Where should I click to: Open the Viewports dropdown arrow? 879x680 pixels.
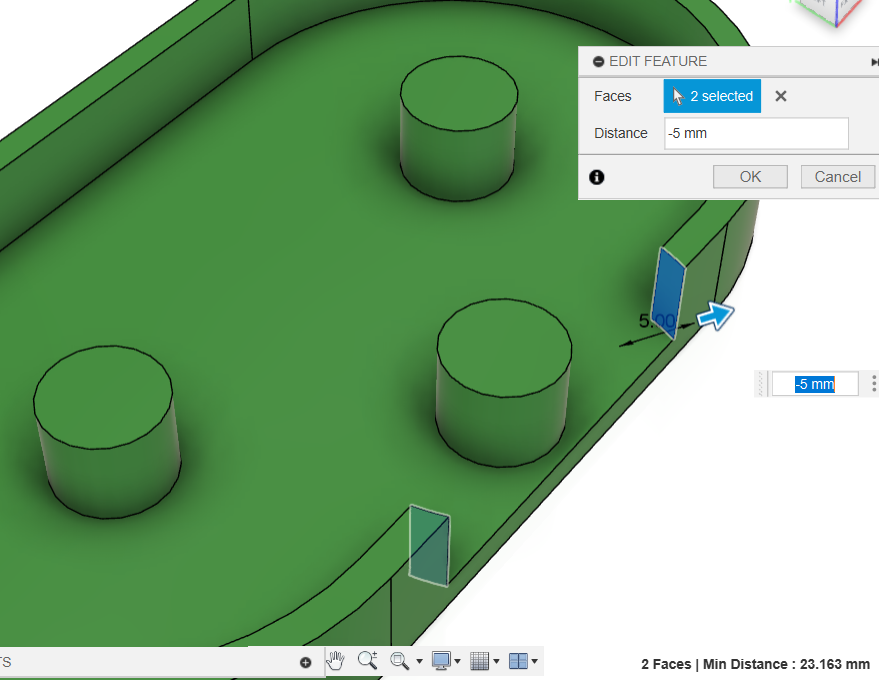point(535,661)
